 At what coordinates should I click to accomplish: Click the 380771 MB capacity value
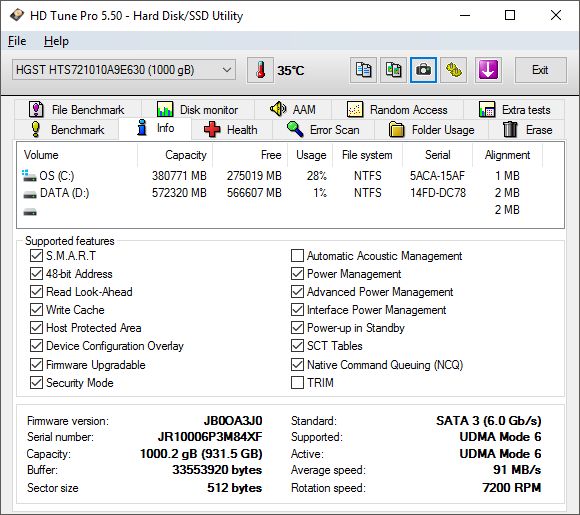point(179,176)
